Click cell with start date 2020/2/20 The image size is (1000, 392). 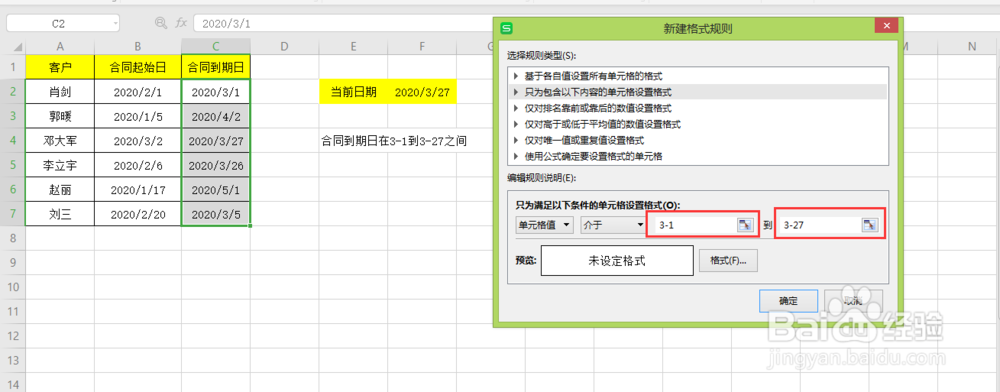click(x=138, y=214)
